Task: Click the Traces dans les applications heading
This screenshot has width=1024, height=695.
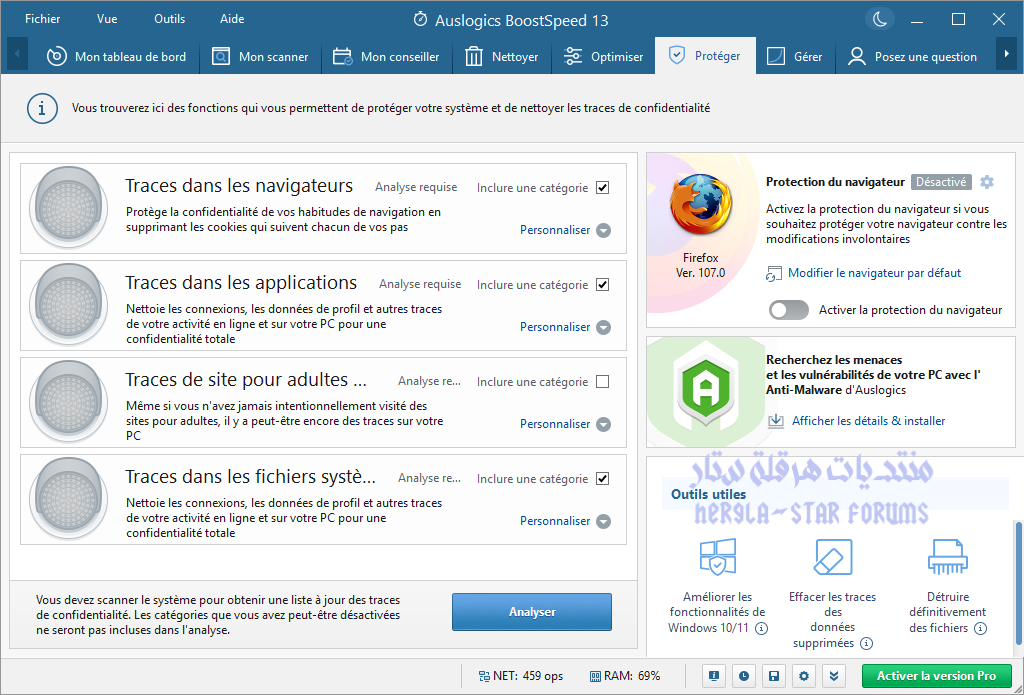Action: point(241,282)
